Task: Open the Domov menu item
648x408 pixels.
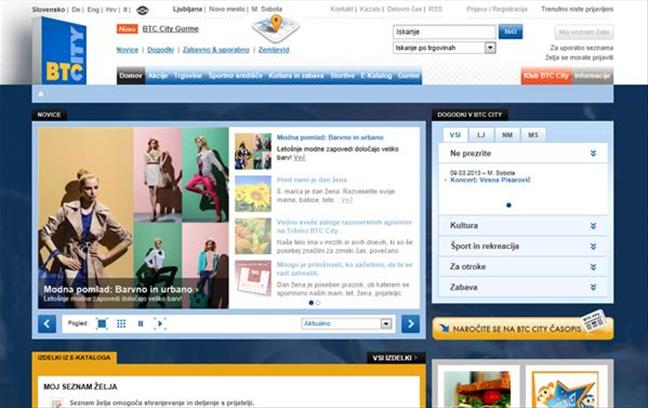Action: tap(131, 76)
